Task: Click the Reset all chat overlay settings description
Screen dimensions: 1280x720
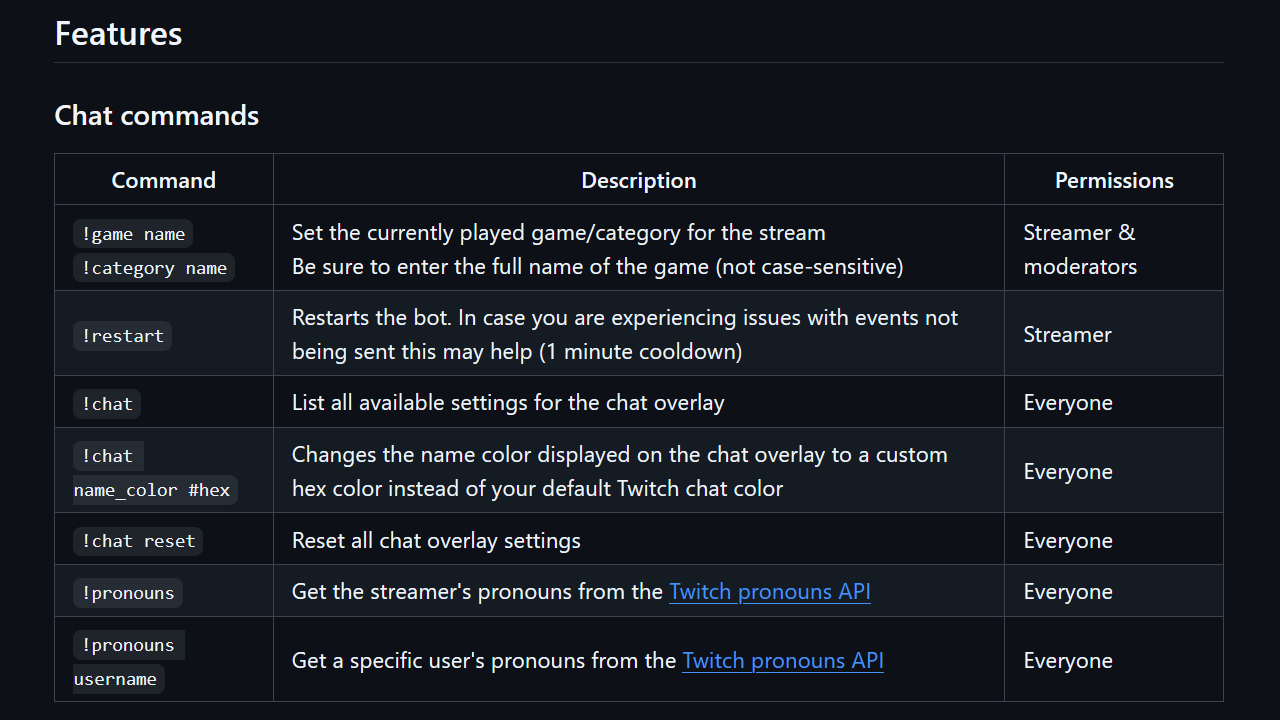Action: point(436,541)
